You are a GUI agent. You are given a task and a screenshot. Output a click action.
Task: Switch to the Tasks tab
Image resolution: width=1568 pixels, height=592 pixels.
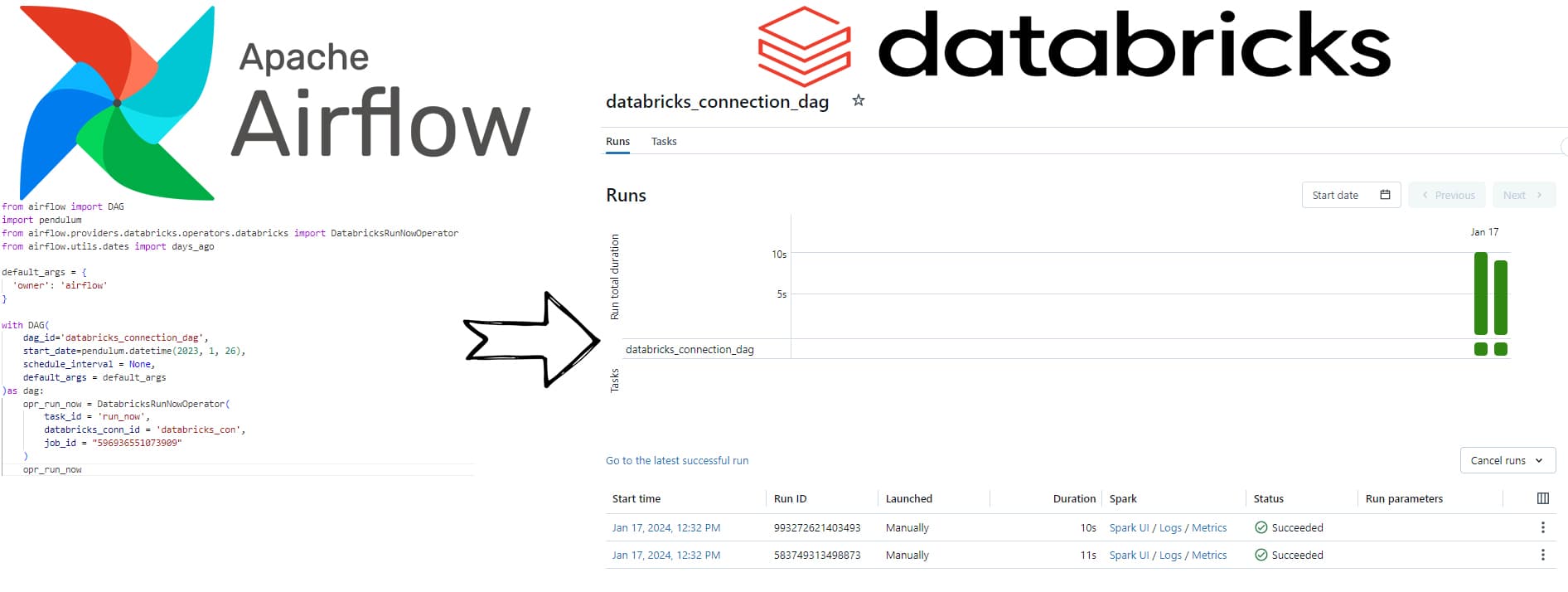pyautogui.click(x=664, y=141)
